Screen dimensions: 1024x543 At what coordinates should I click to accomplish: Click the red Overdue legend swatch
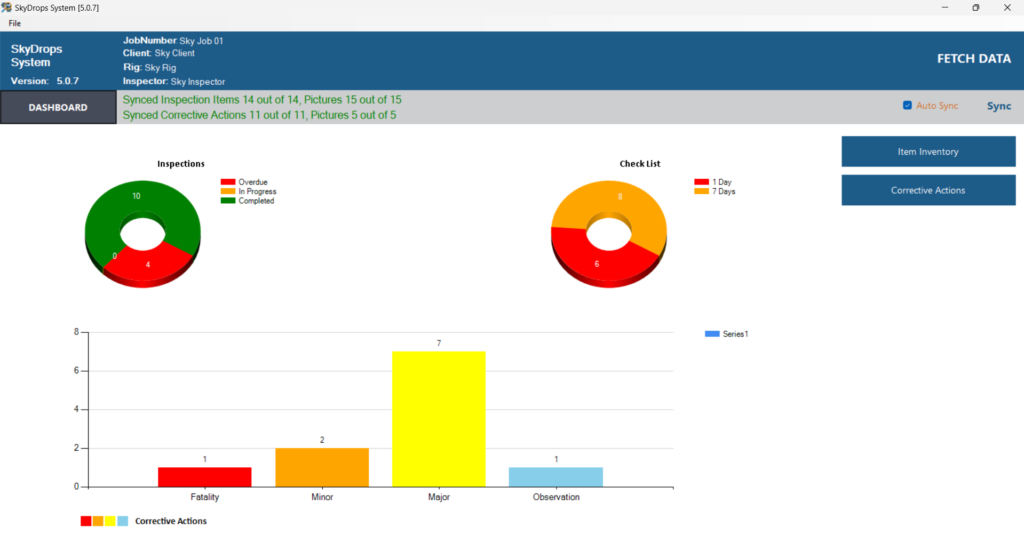[228, 182]
